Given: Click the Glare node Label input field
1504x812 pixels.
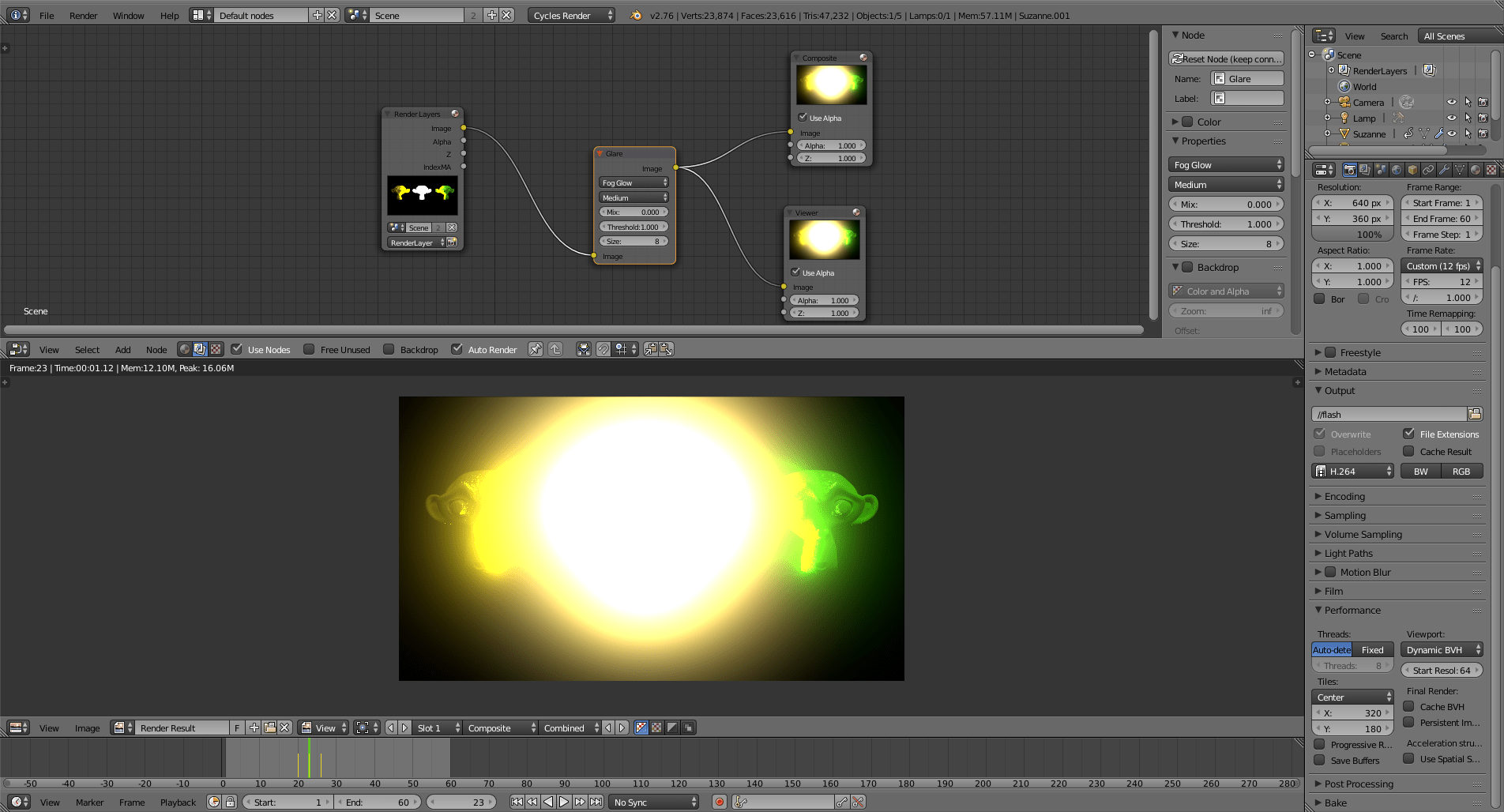Looking at the screenshot, I should (x=1247, y=98).
